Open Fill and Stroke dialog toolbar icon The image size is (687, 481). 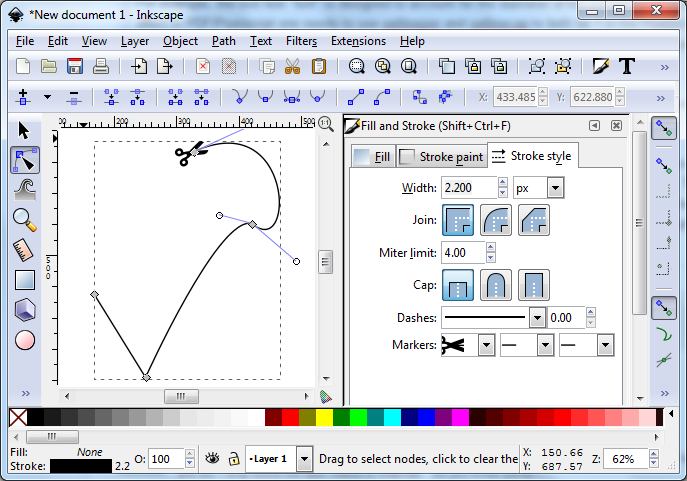tap(601, 67)
